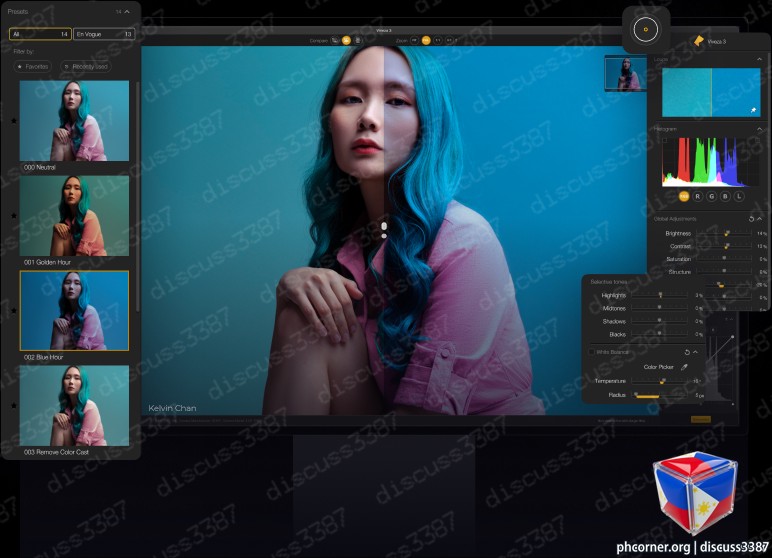Favorite the 002 Blue Hour preset star
772x558 pixels.
pyautogui.click(x=14, y=311)
